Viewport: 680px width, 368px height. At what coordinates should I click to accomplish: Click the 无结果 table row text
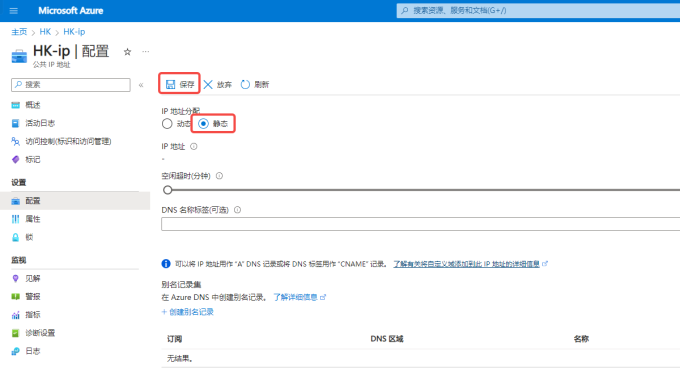coord(180,359)
